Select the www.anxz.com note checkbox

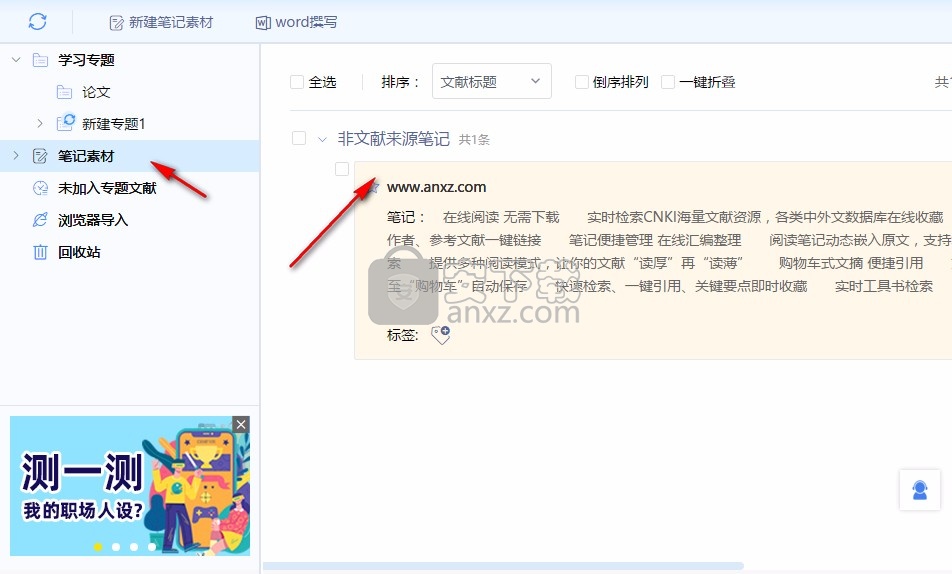pos(342,169)
